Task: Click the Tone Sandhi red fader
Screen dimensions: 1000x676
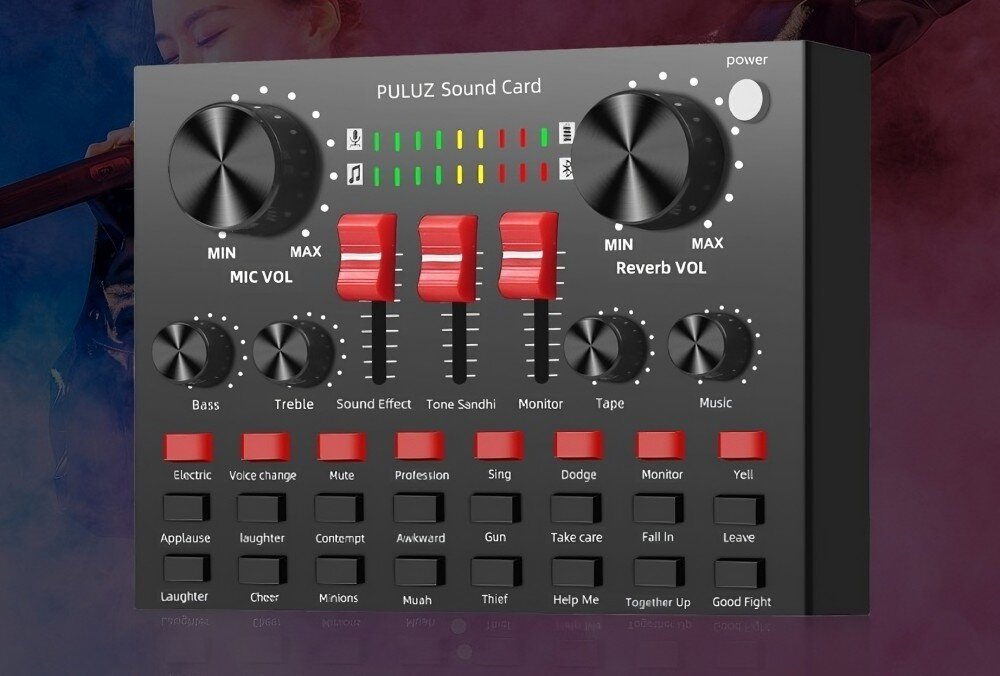Action: pos(448,258)
